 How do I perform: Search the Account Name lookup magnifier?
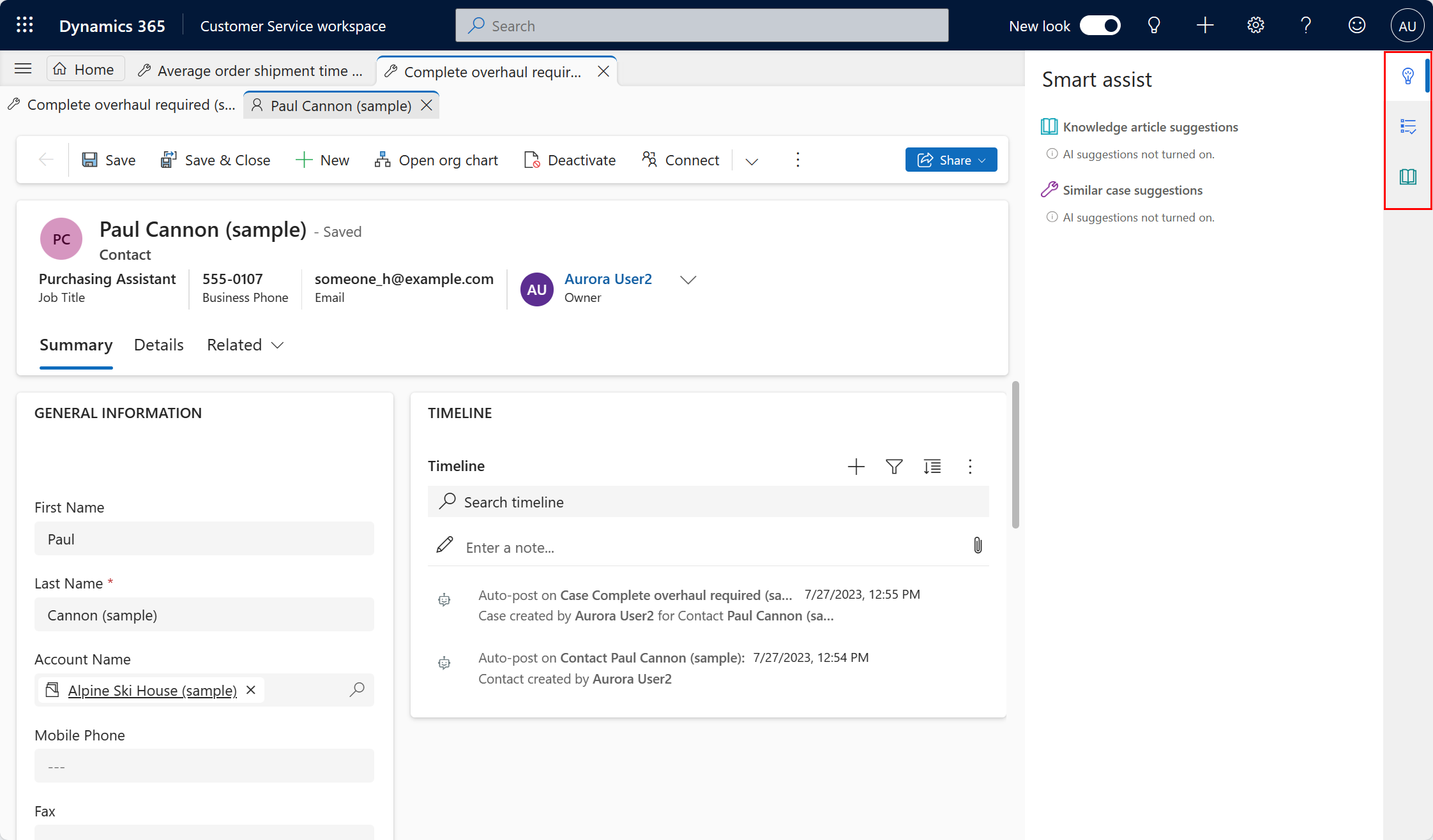(x=357, y=689)
